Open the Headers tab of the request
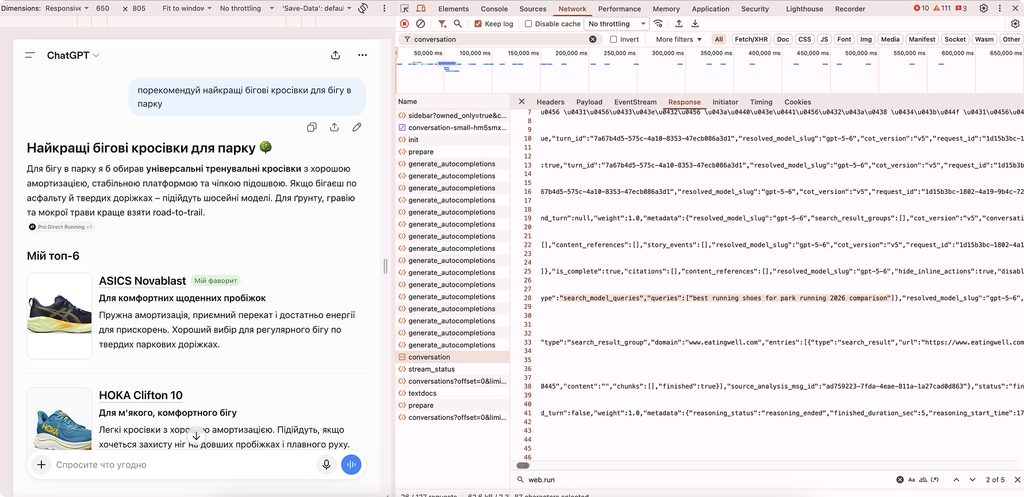The width and height of the screenshot is (1024, 497). click(x=551, y=102)
